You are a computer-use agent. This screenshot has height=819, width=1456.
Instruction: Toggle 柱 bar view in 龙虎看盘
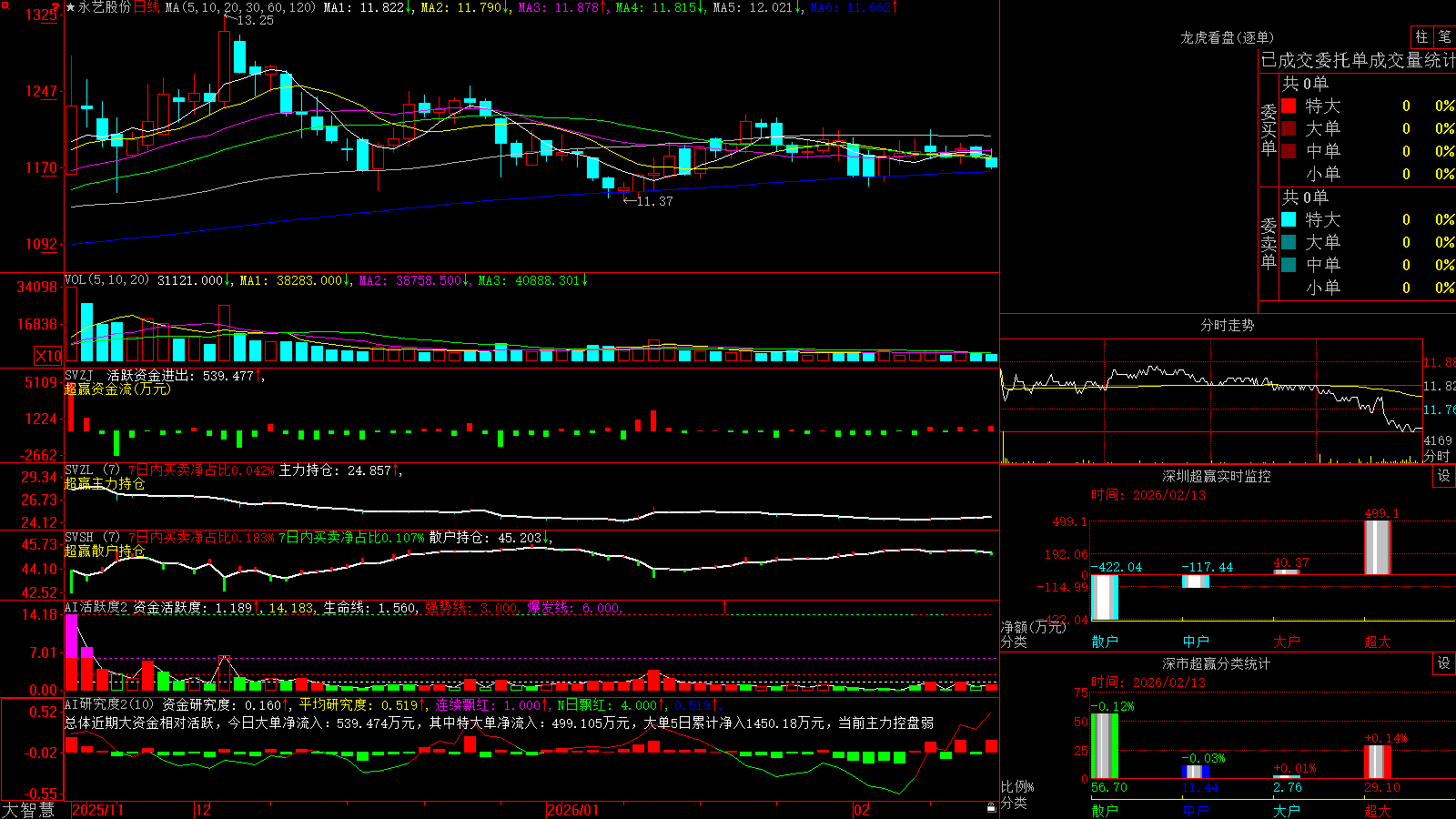coord(1421,36)
